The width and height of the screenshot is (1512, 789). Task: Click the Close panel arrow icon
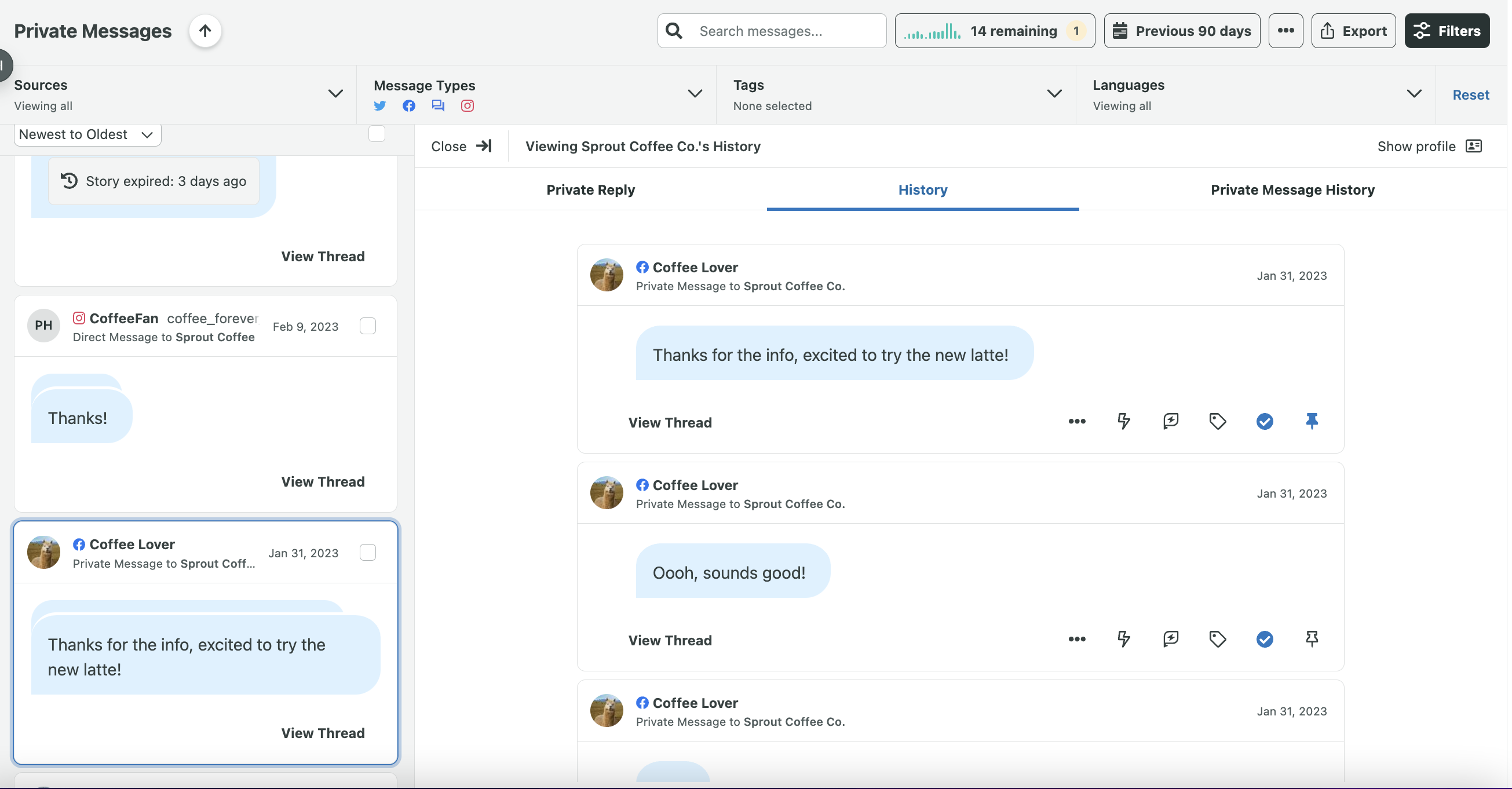[x=484, y=145]
